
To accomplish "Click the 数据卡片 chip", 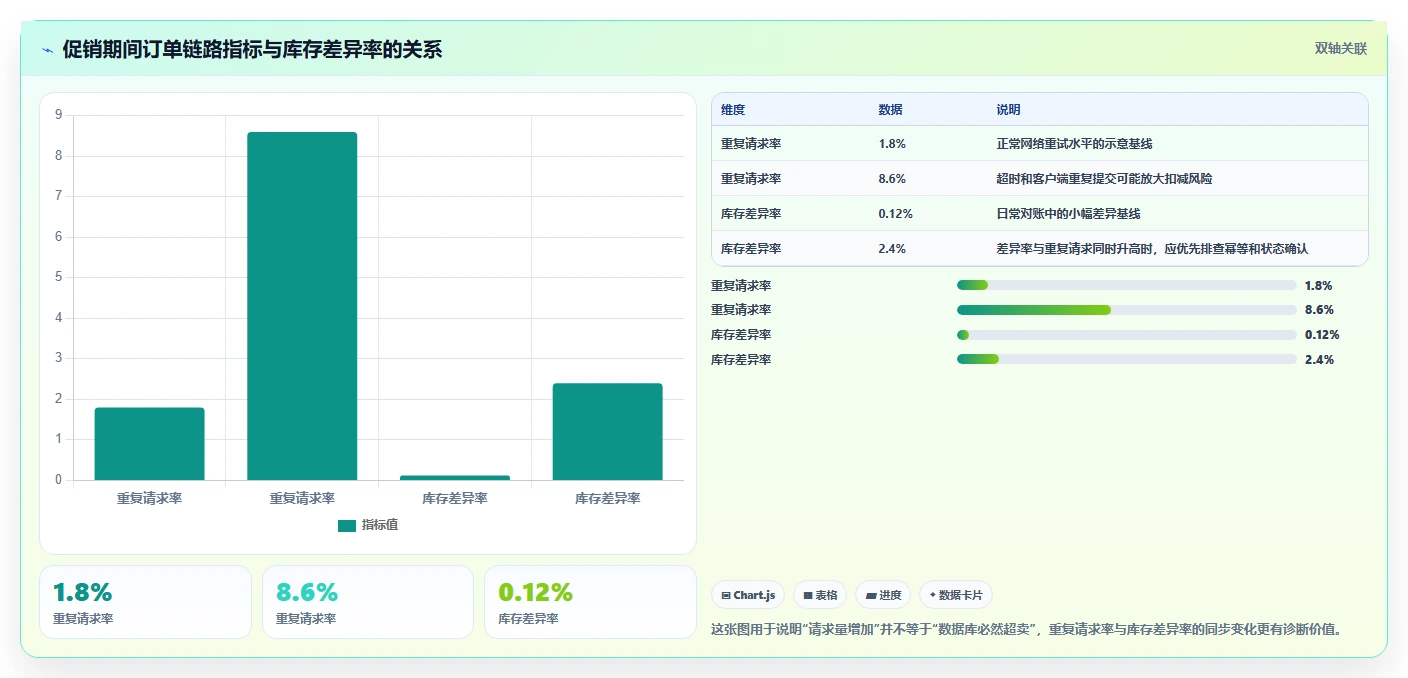I will pos(956,595).
